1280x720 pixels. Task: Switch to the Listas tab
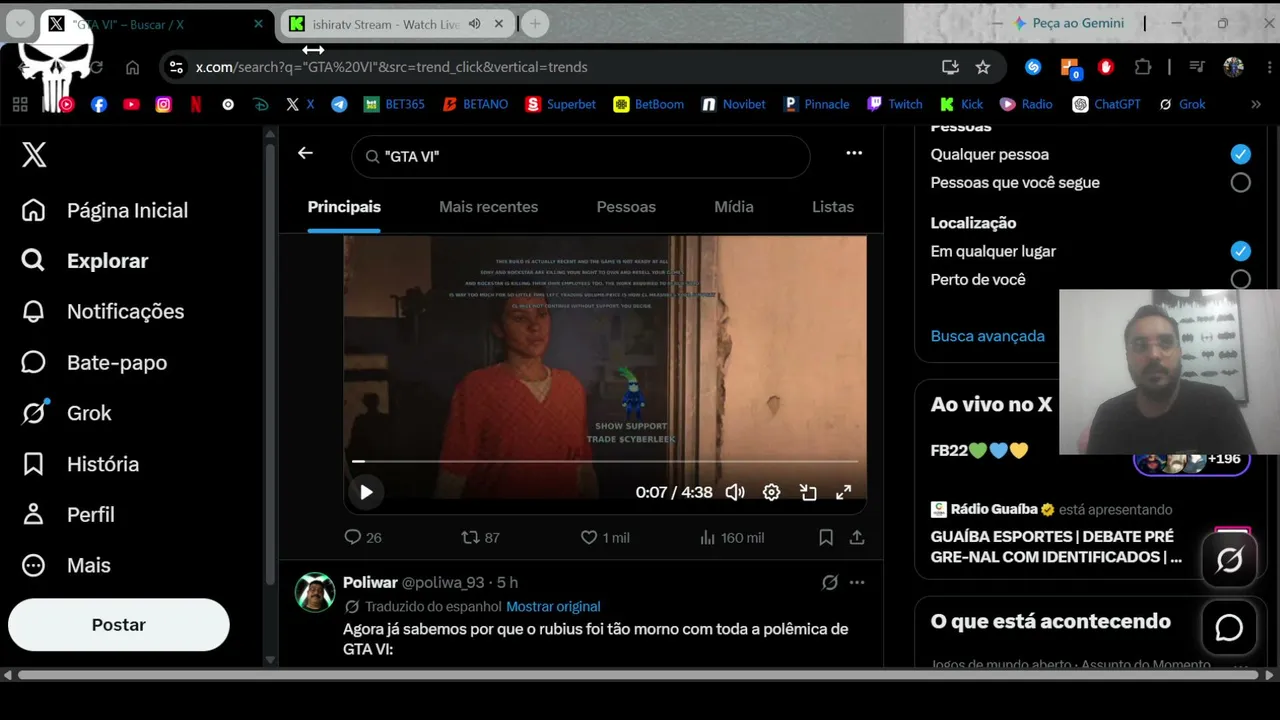click(833, 207)
